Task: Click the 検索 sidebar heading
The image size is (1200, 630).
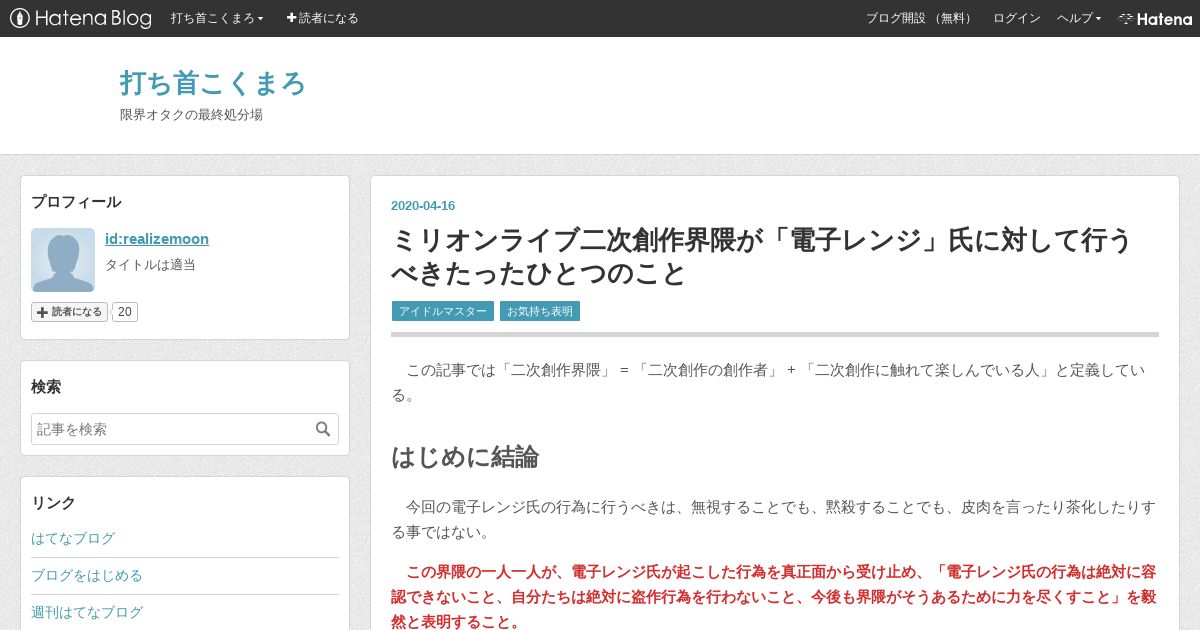Action: coord(46,387)
